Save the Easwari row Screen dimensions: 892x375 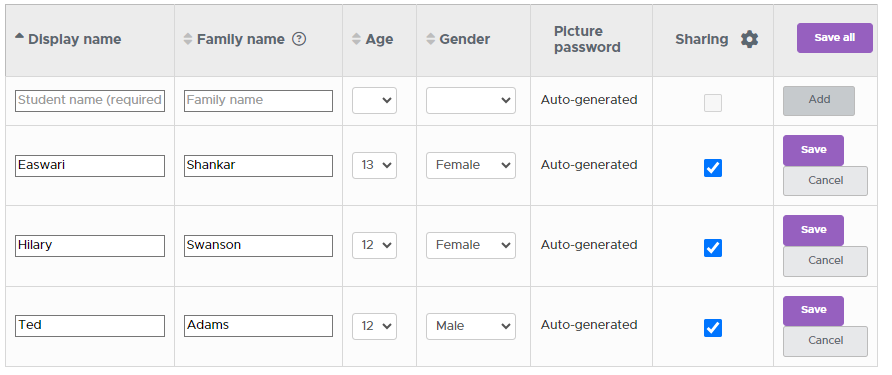point(813,150)
